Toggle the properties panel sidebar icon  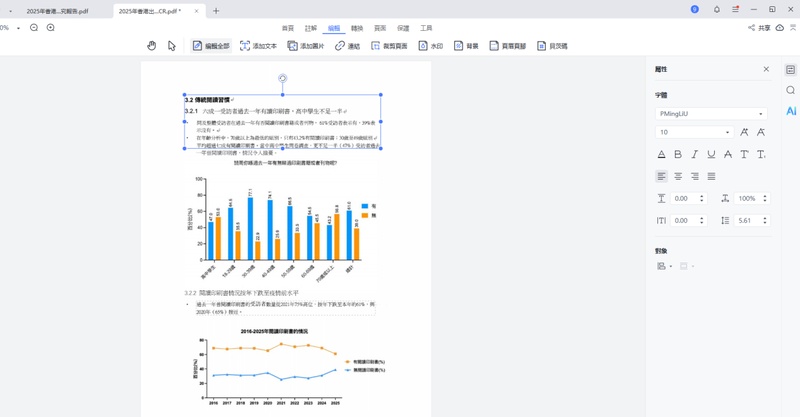click(x=790, y=70)
